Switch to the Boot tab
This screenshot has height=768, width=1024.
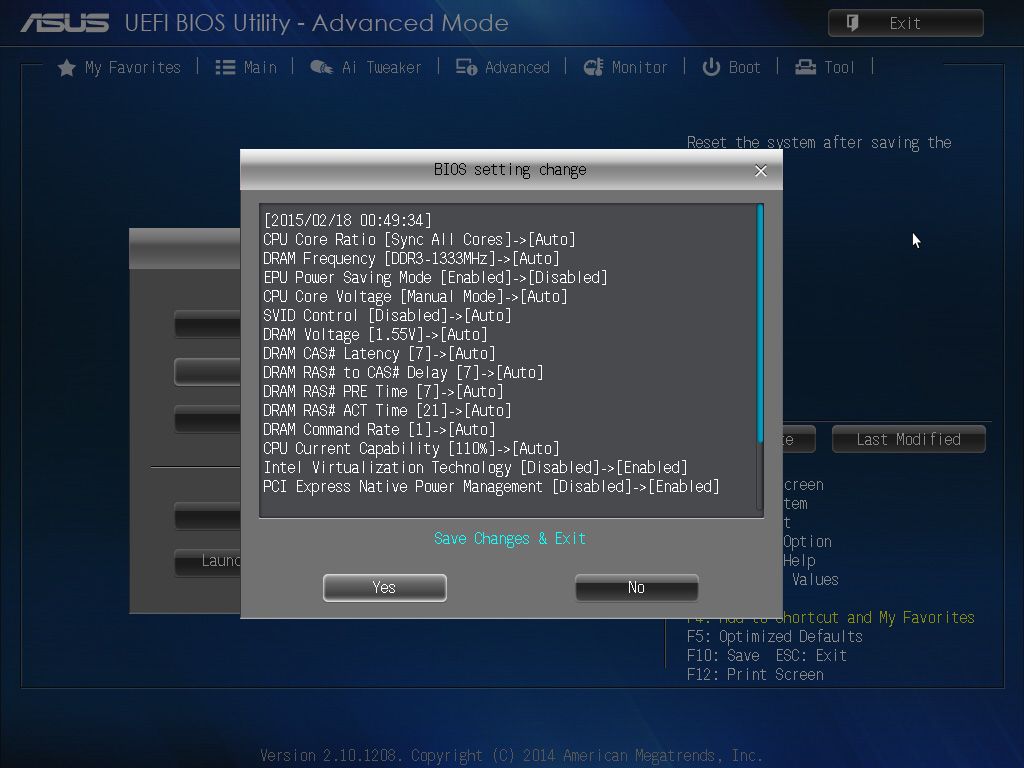731,67
